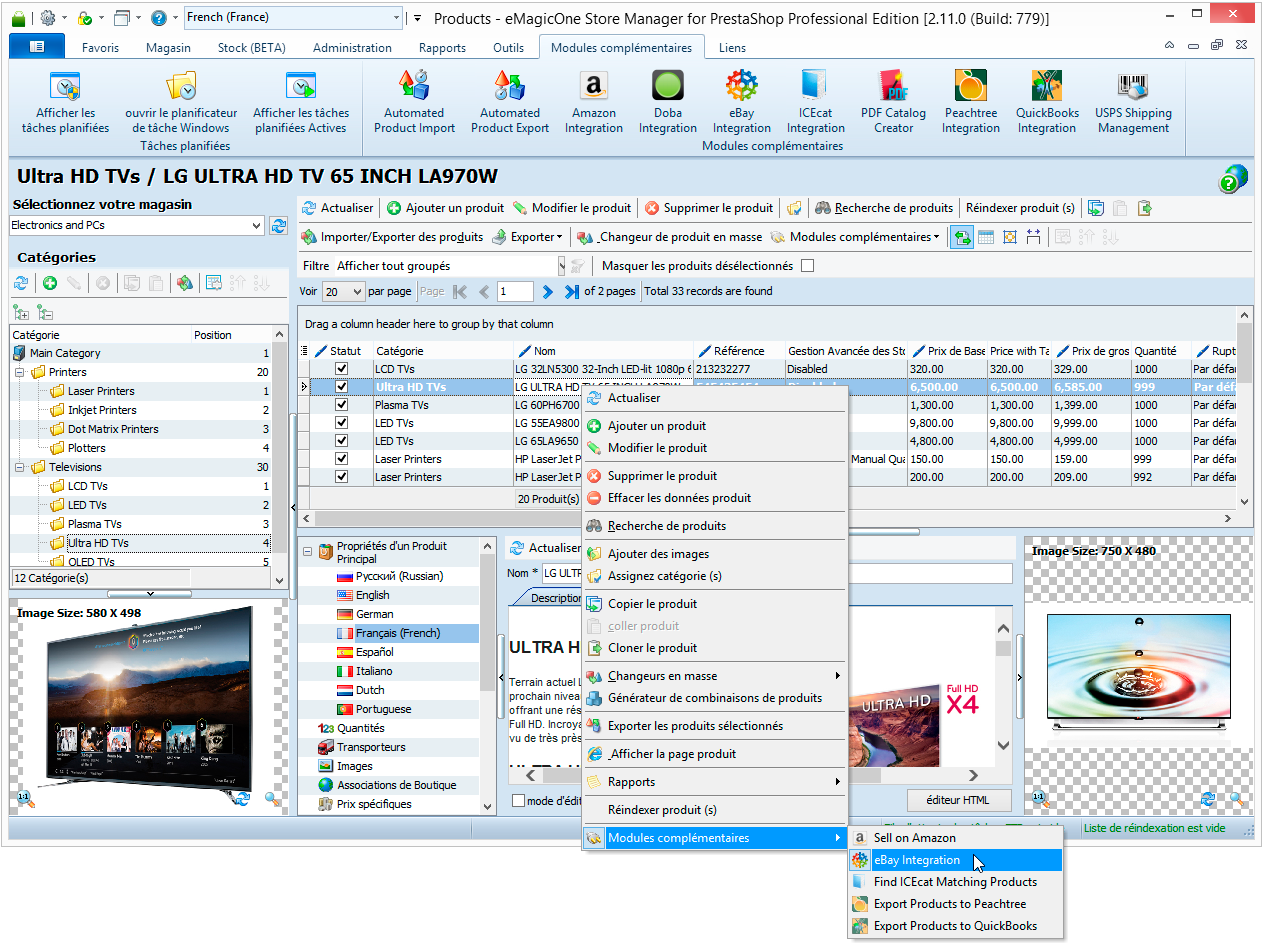Viewport: 1263px width, 945px height.
Task: Collapse Propriétés d'un Produit Principal node
Action: (308, 552)
